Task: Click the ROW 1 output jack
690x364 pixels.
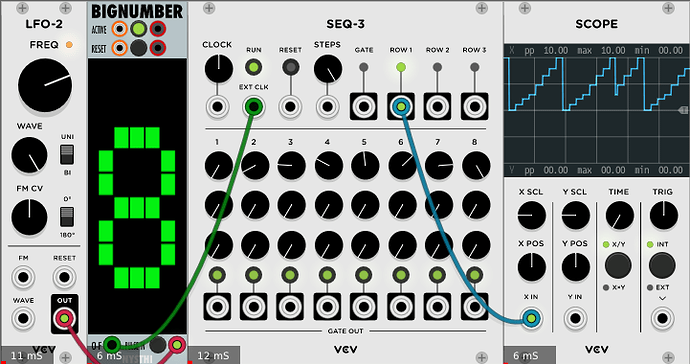Action: tap(400, 107)
